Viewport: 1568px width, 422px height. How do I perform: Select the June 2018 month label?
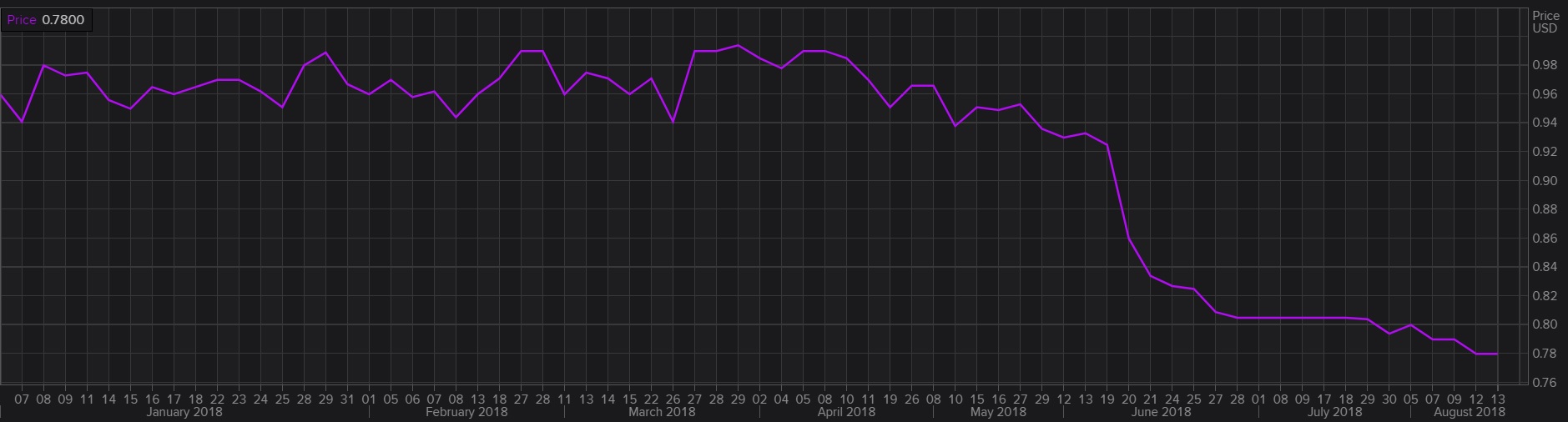coord(1162,412)
